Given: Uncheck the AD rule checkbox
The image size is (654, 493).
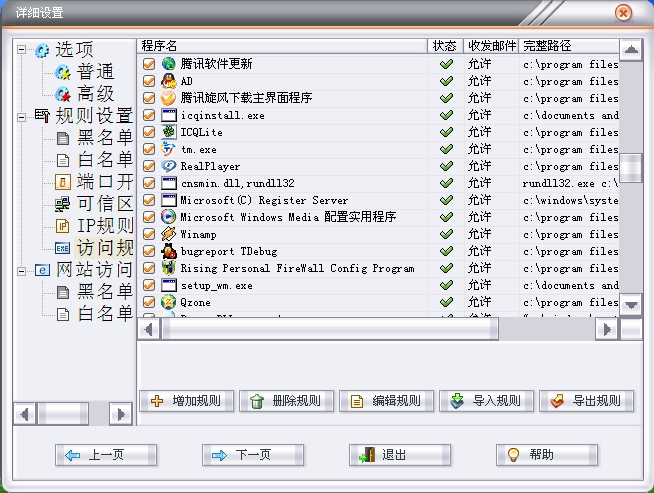Looking at the screenshot, I should (x=149, y=81).
